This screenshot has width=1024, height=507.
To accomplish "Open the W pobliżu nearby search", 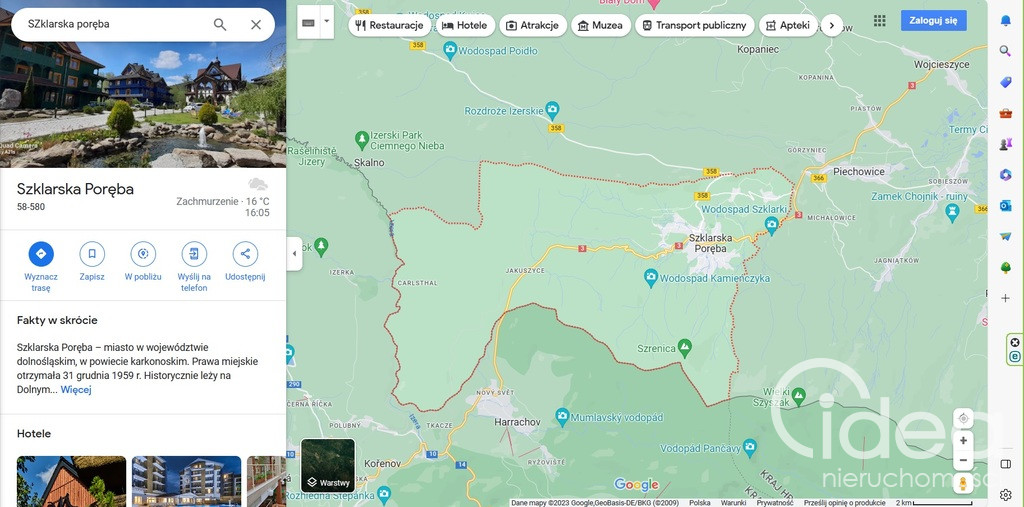I will click(143, 254).
